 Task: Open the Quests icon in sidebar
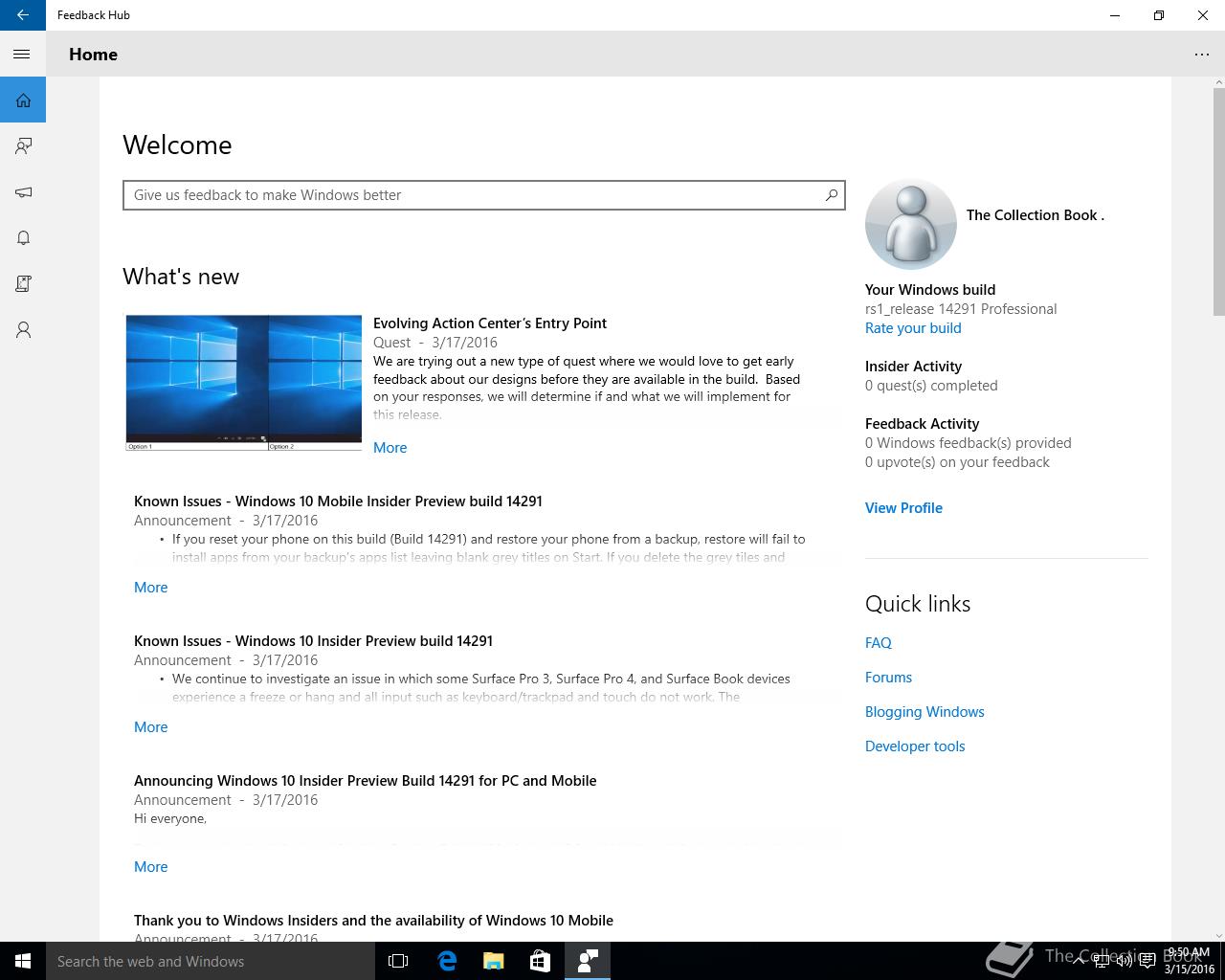(23, 283)
